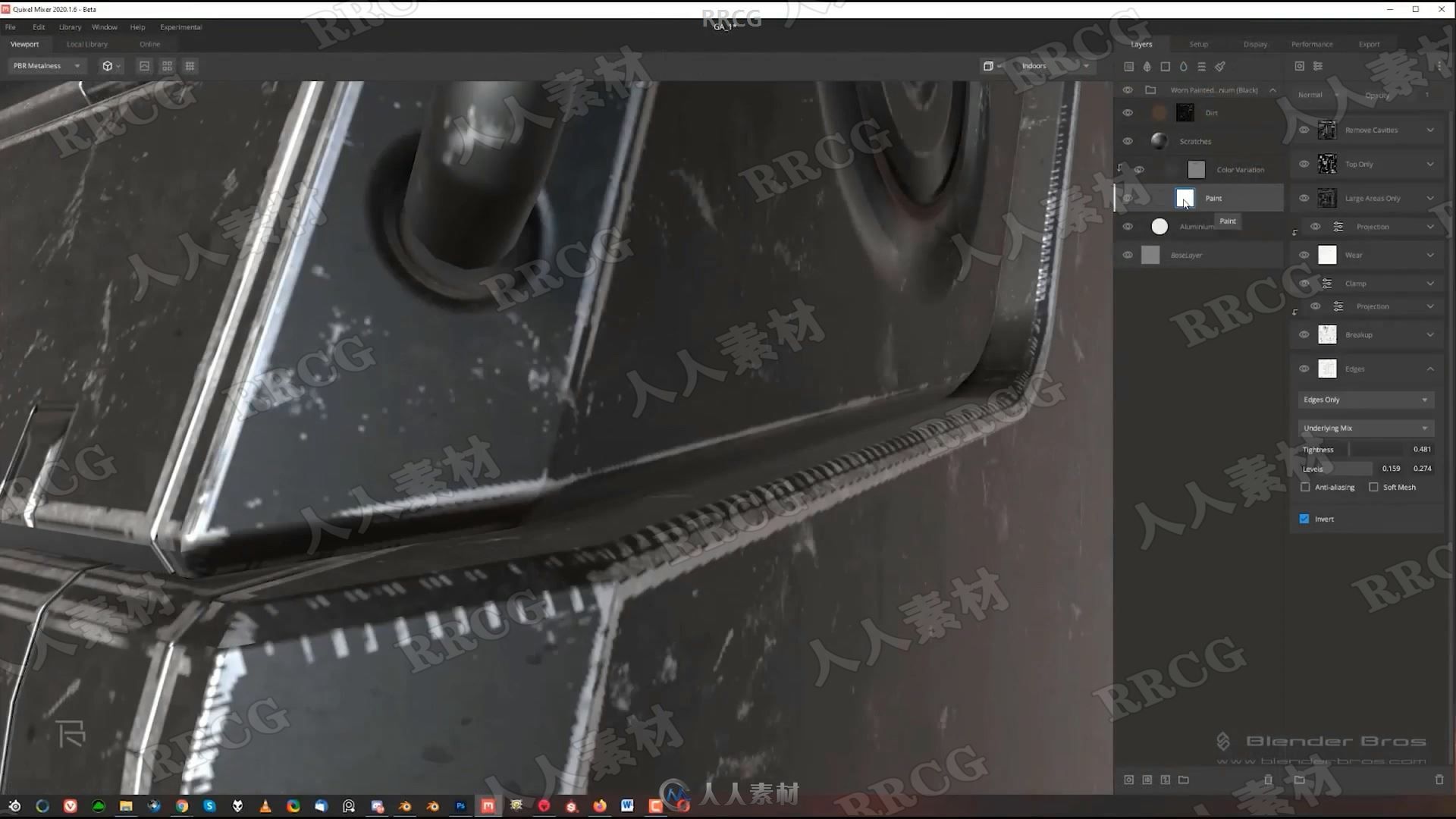Select the Viewport tab

(x=25, y=44)
